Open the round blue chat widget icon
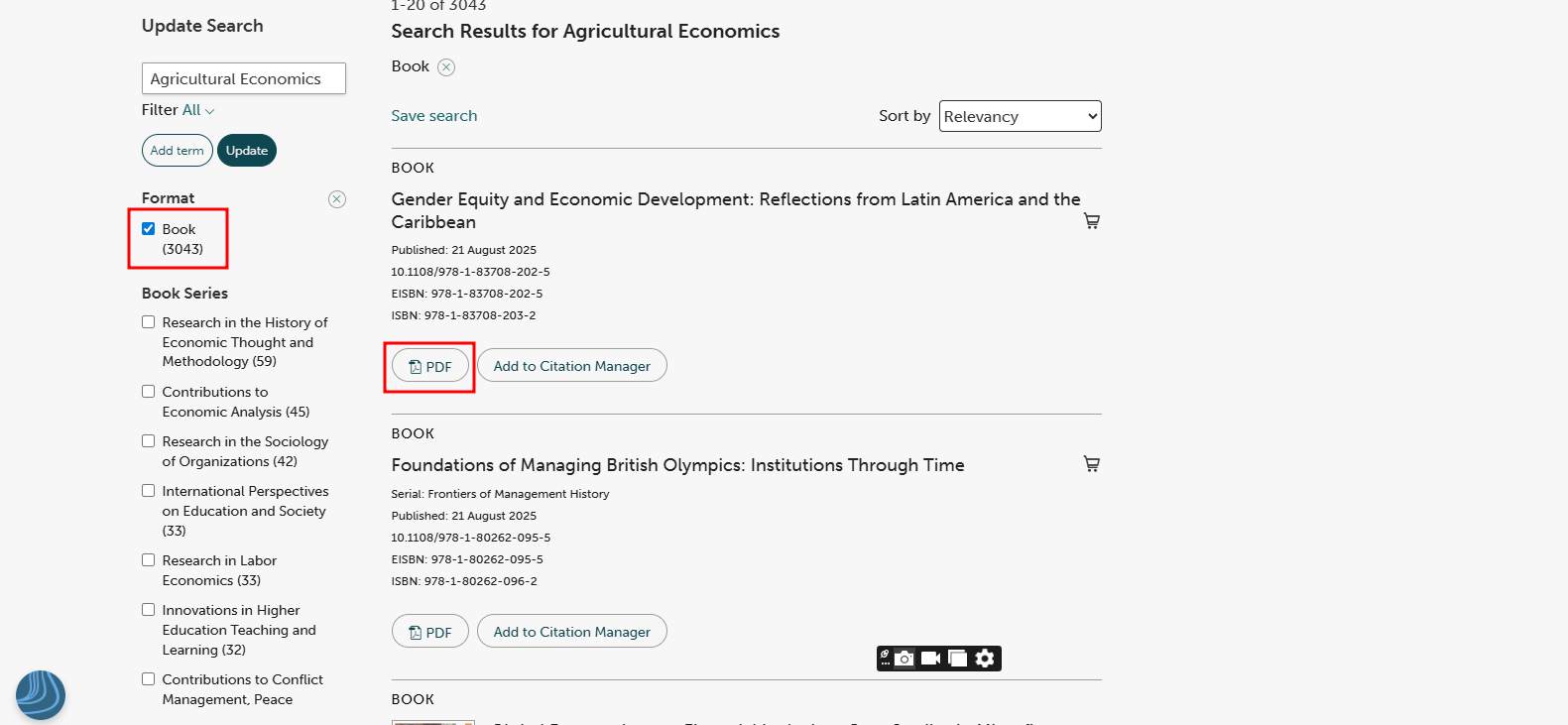The image size is (1568, 725). [41, 695]
